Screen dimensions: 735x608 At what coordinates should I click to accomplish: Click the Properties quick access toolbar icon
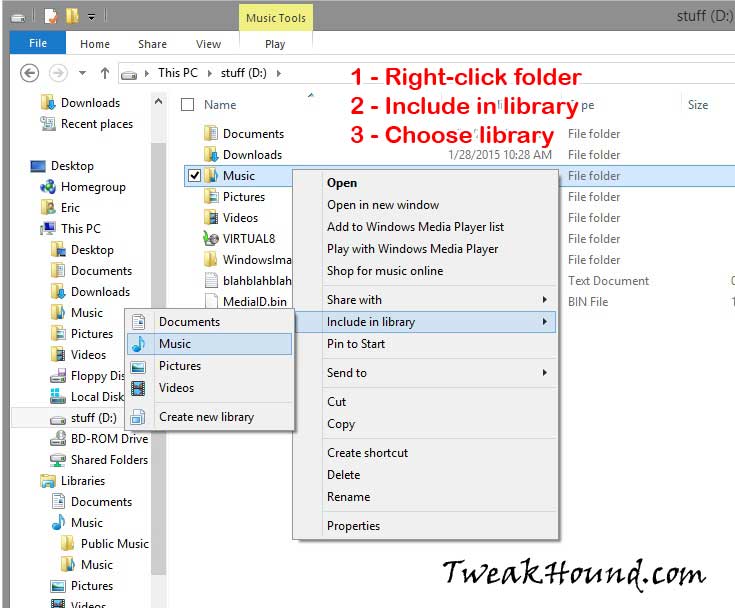(x=51, y=16)
